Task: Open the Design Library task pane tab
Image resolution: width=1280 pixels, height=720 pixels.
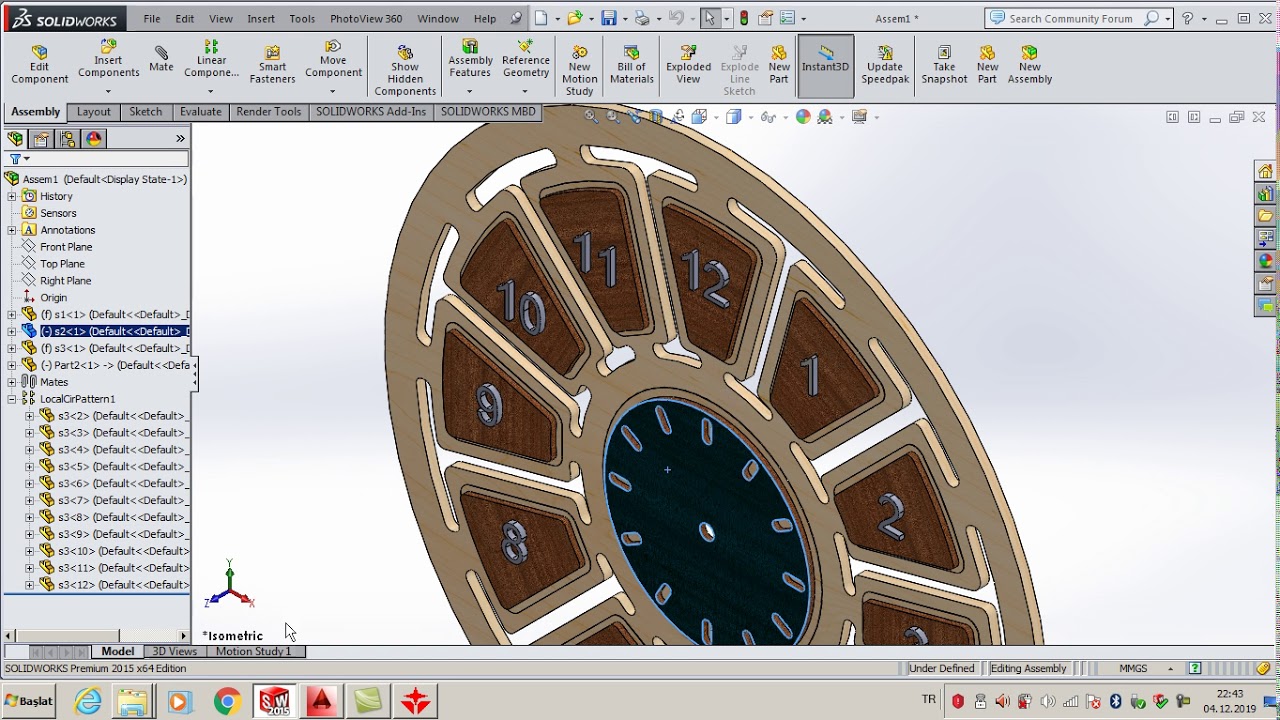Action: coord(1266,194)
